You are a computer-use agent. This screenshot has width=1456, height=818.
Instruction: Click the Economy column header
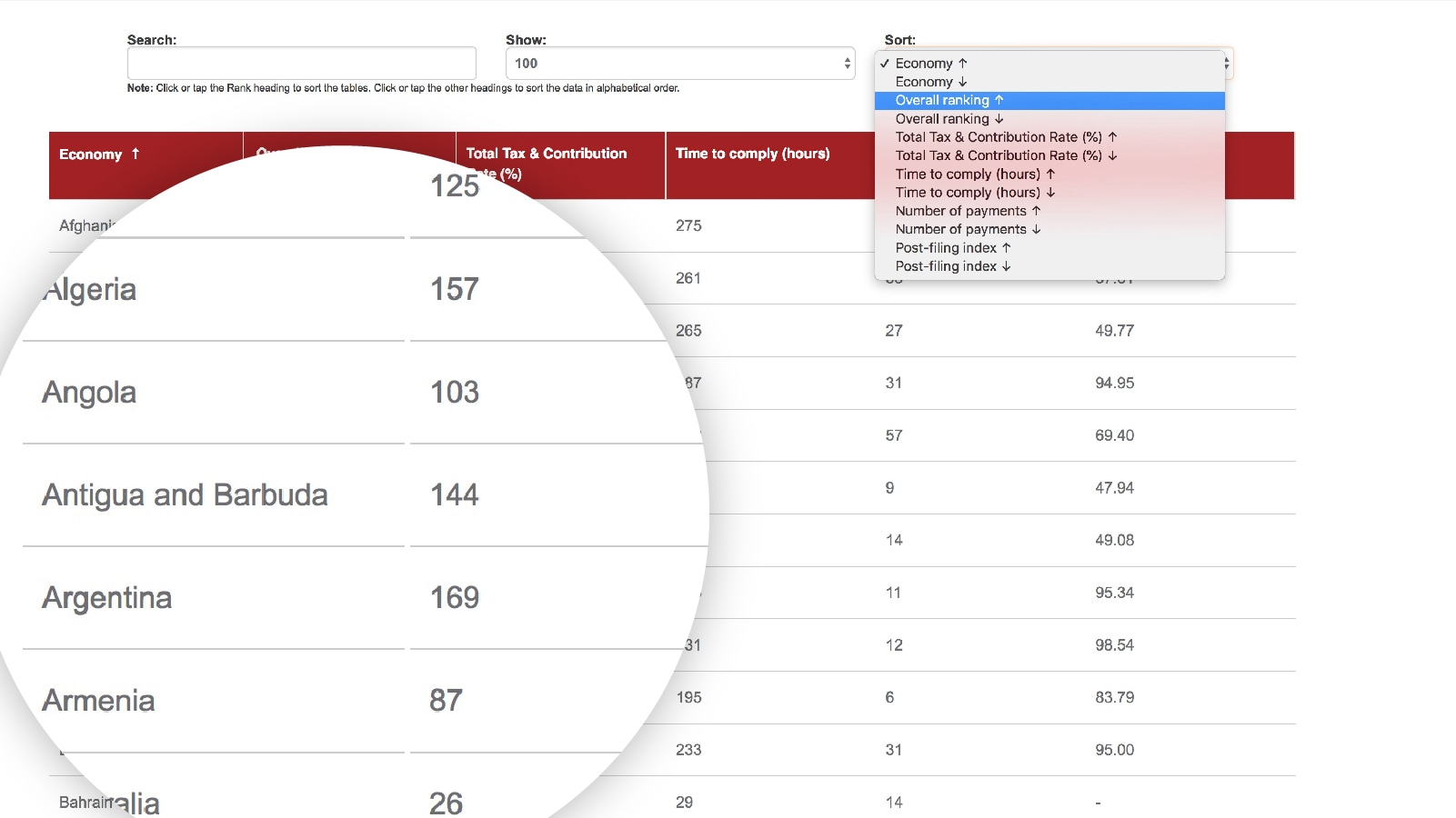[x=90, y=155]
